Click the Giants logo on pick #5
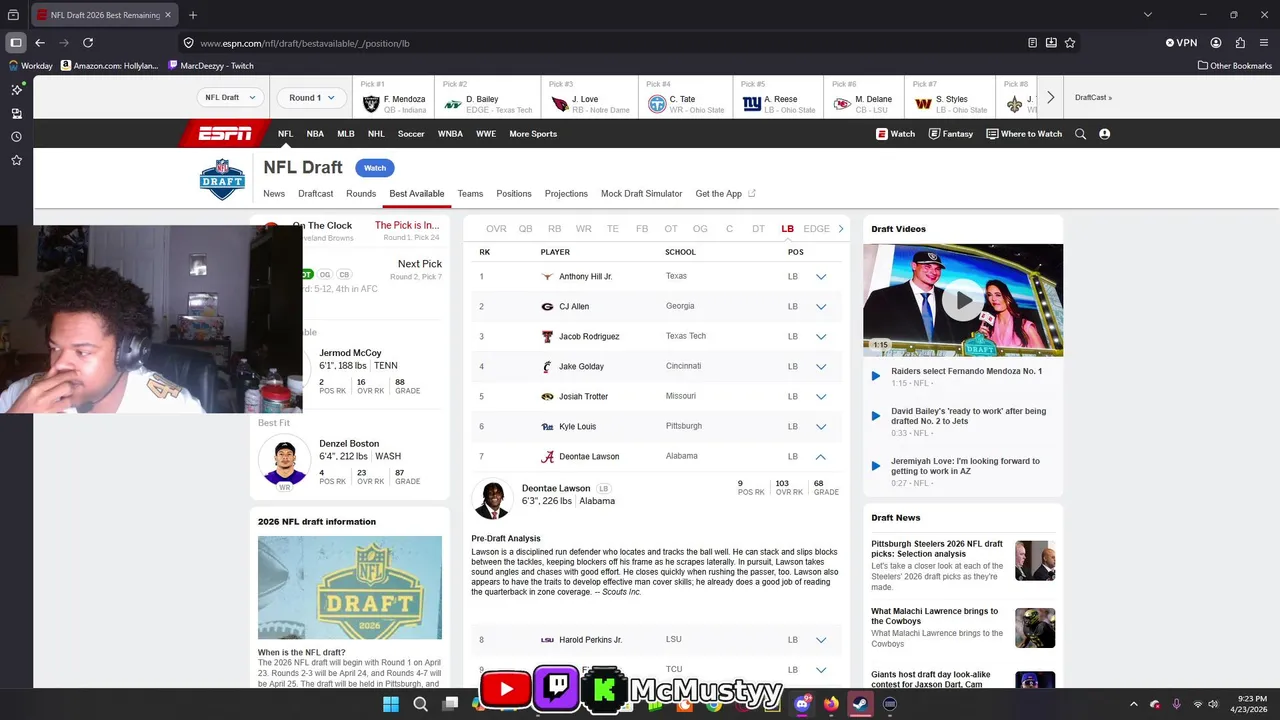 click(x=752, y=104)
